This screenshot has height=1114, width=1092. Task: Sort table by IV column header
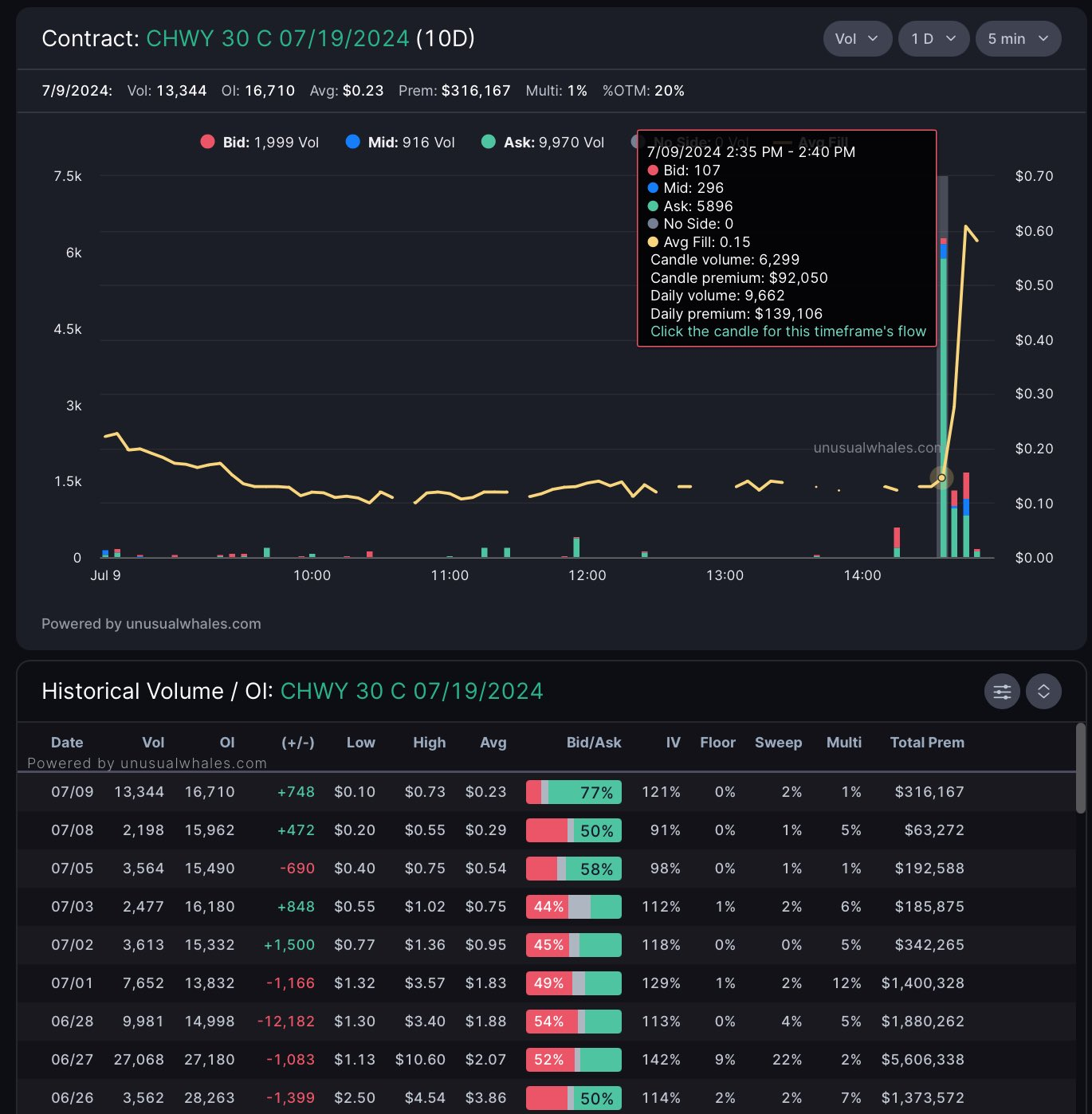click(674, 743)
